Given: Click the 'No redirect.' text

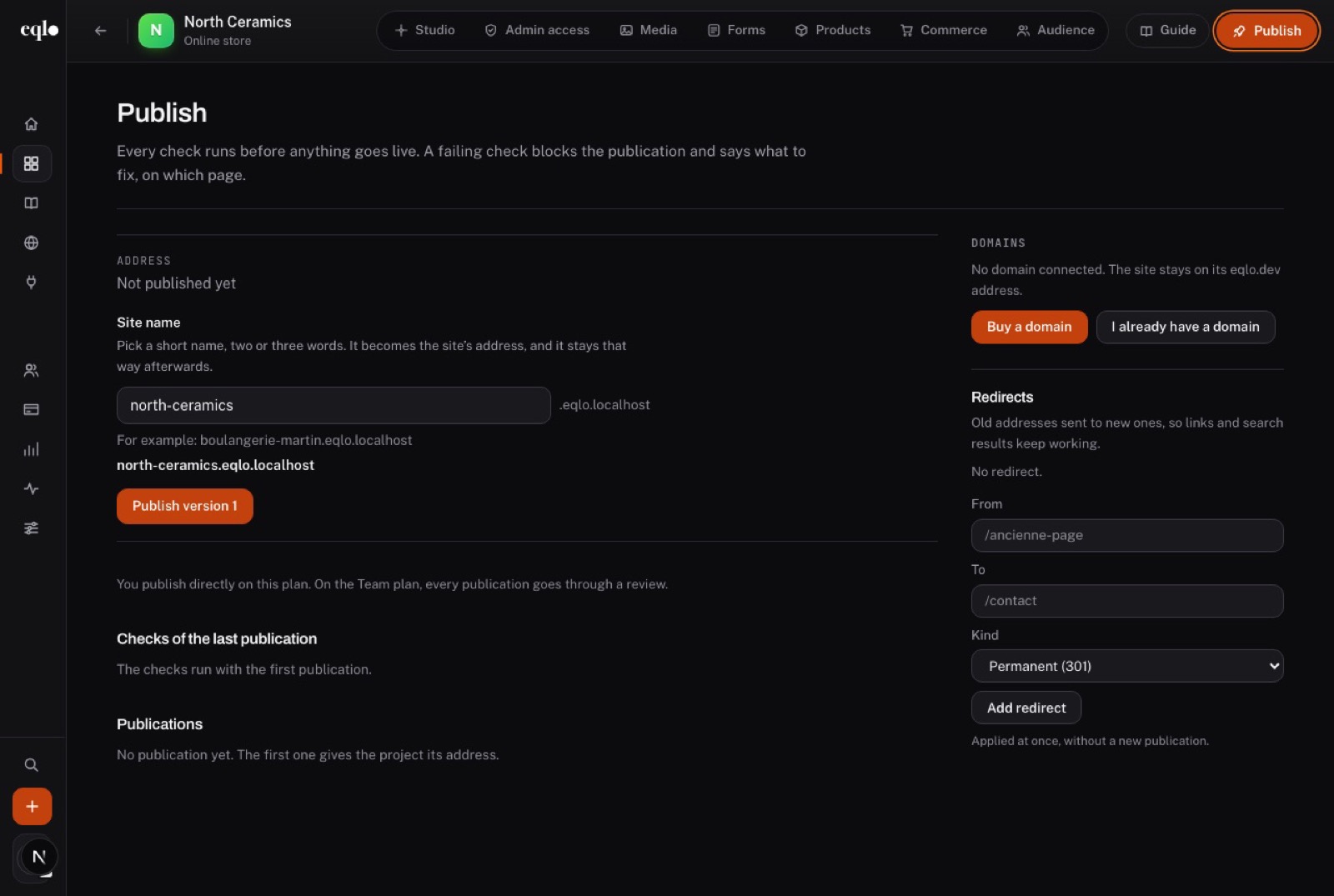Looking at the screenshot, I should click(1006, 472).
